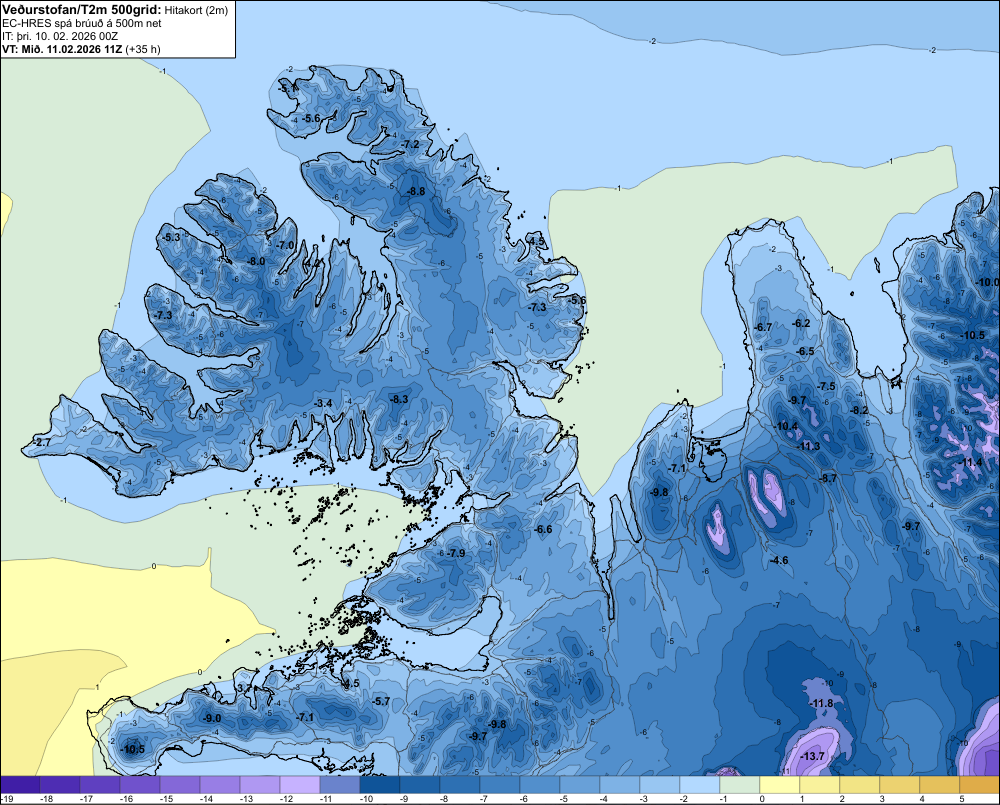
Task: Select the "EC-HRES spá brúuð á 500m net" line
Action: [82, 23]
